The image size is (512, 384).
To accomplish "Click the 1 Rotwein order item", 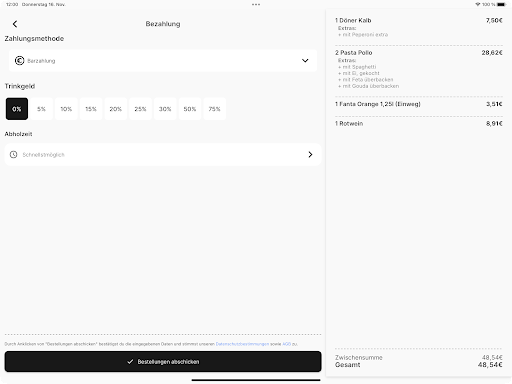I will click(349, 123).
